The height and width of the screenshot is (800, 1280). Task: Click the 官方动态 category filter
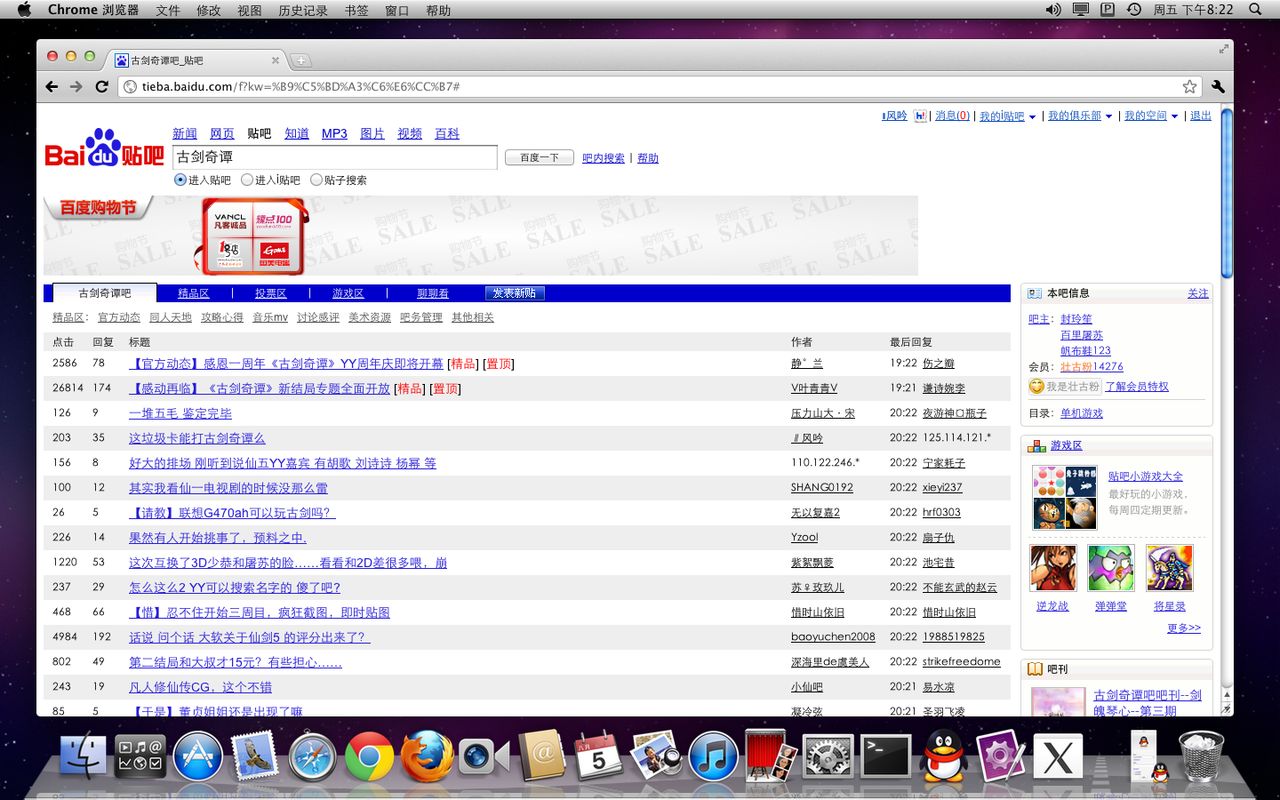click(119, 317)
